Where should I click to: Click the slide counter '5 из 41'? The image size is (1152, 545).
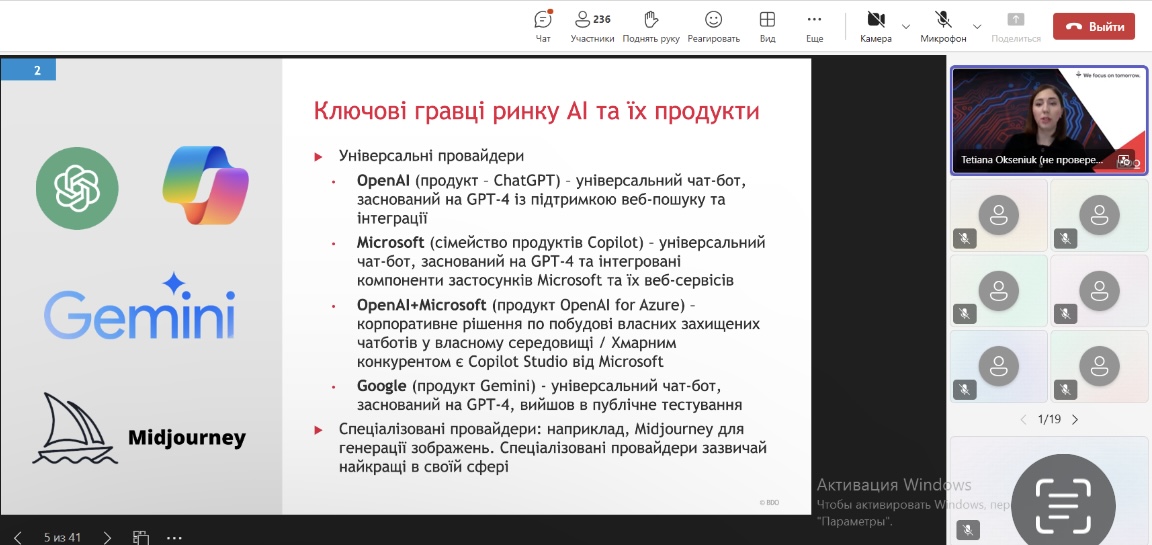tap(62, 537)
